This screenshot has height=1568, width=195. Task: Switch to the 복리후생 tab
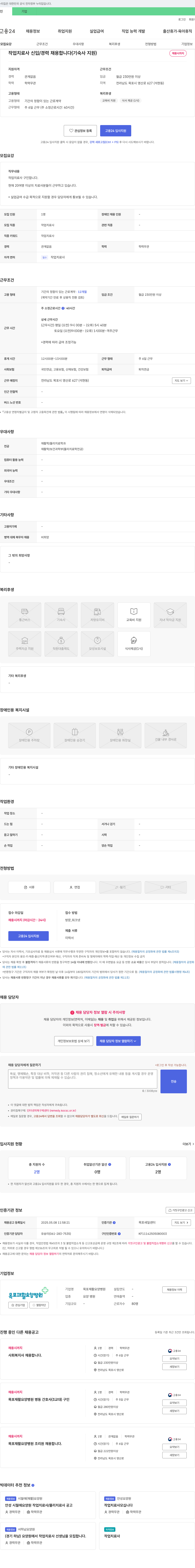115,44
